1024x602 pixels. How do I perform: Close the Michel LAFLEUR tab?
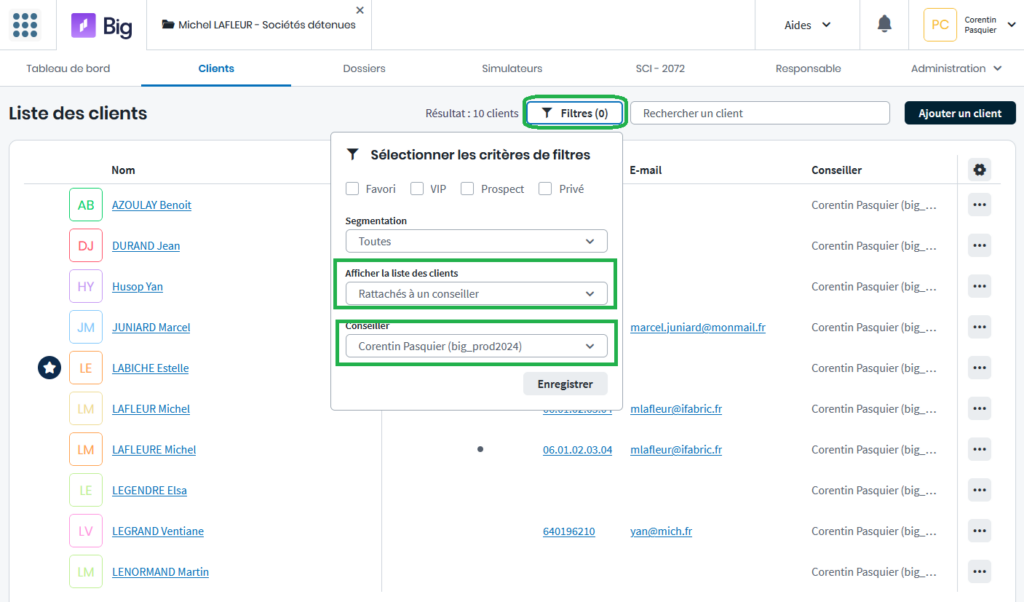click(360, 10)
